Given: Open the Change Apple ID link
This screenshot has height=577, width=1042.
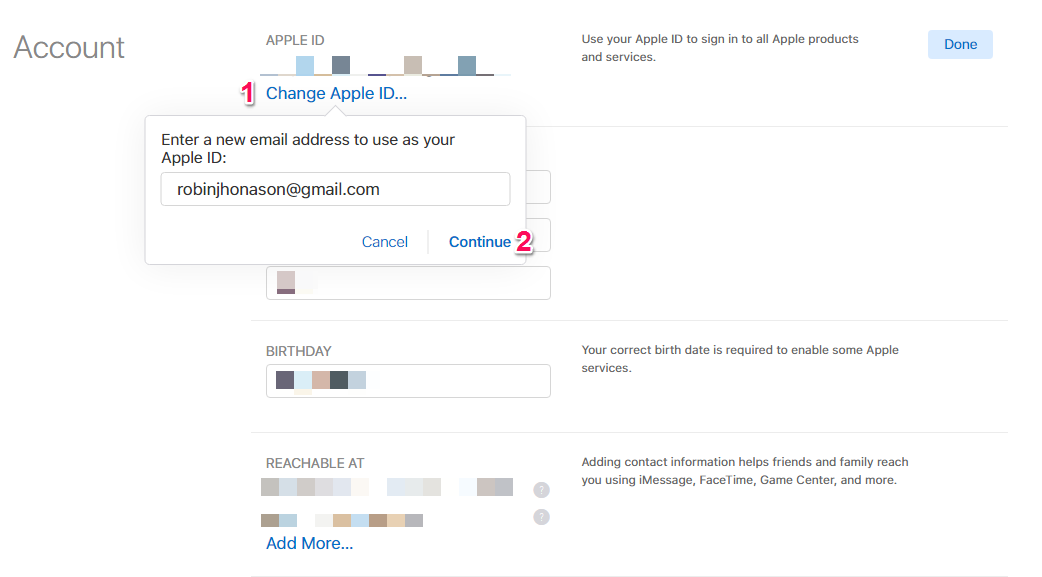Looking at the screenshot, I should pyautogui.click(x=336, y=94).
